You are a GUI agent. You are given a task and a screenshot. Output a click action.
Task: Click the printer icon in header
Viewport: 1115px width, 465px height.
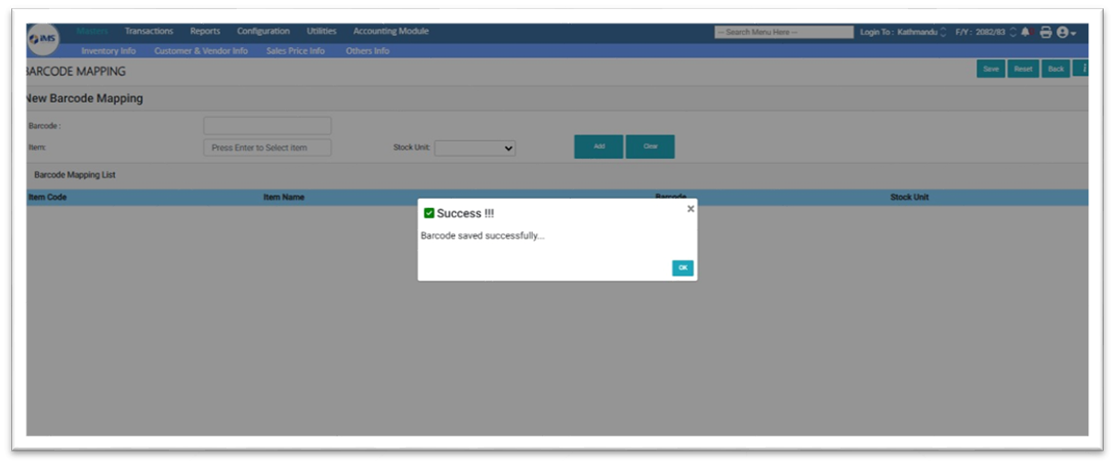1046,32
